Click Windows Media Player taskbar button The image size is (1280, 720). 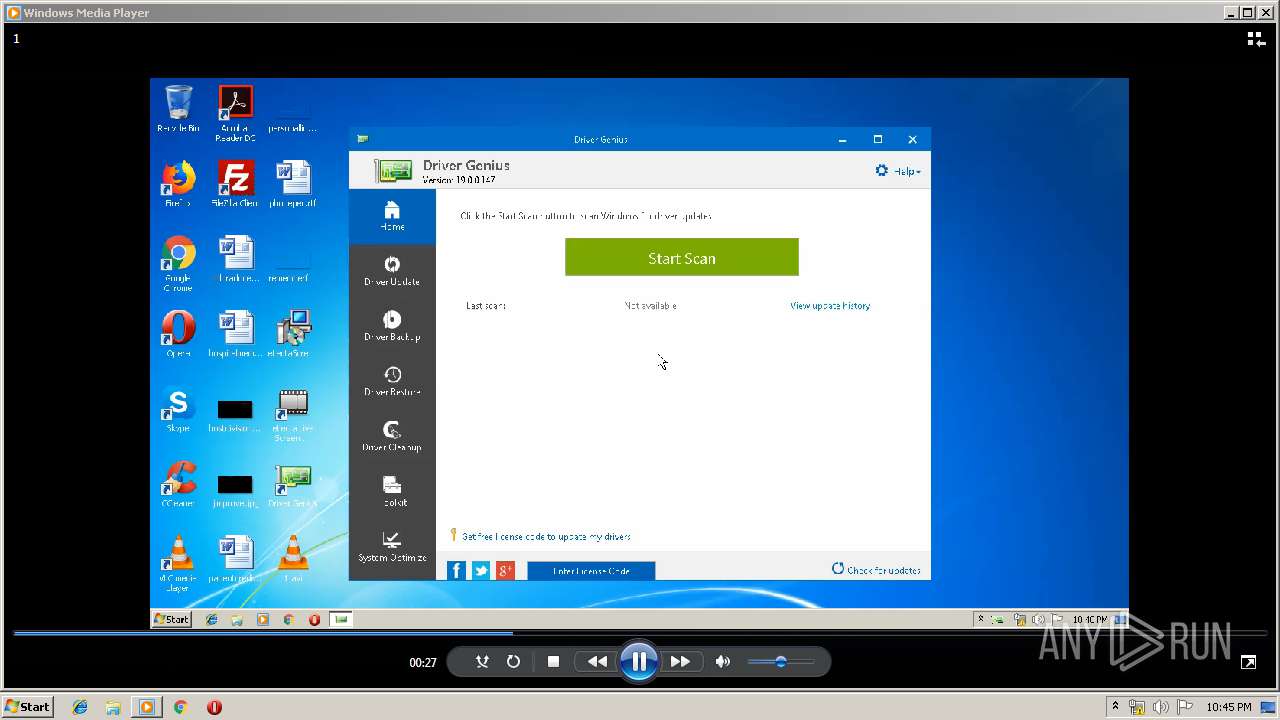click(x=147, y=707)
